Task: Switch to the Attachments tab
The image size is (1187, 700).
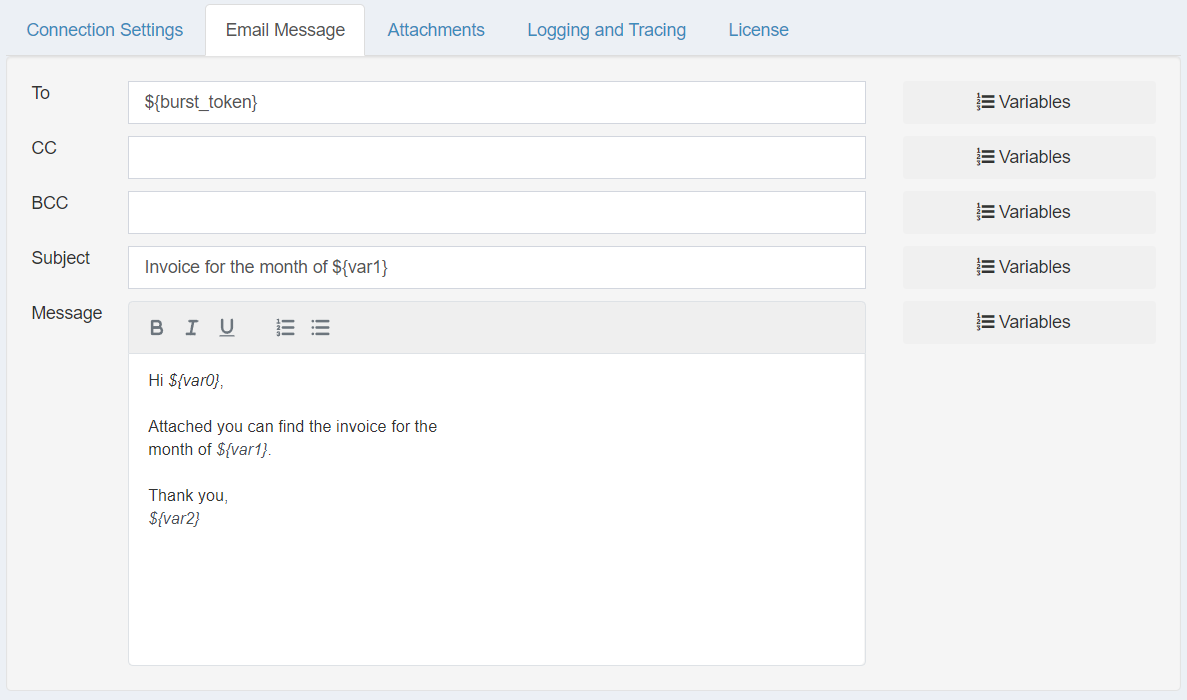Action: (436, 30)
